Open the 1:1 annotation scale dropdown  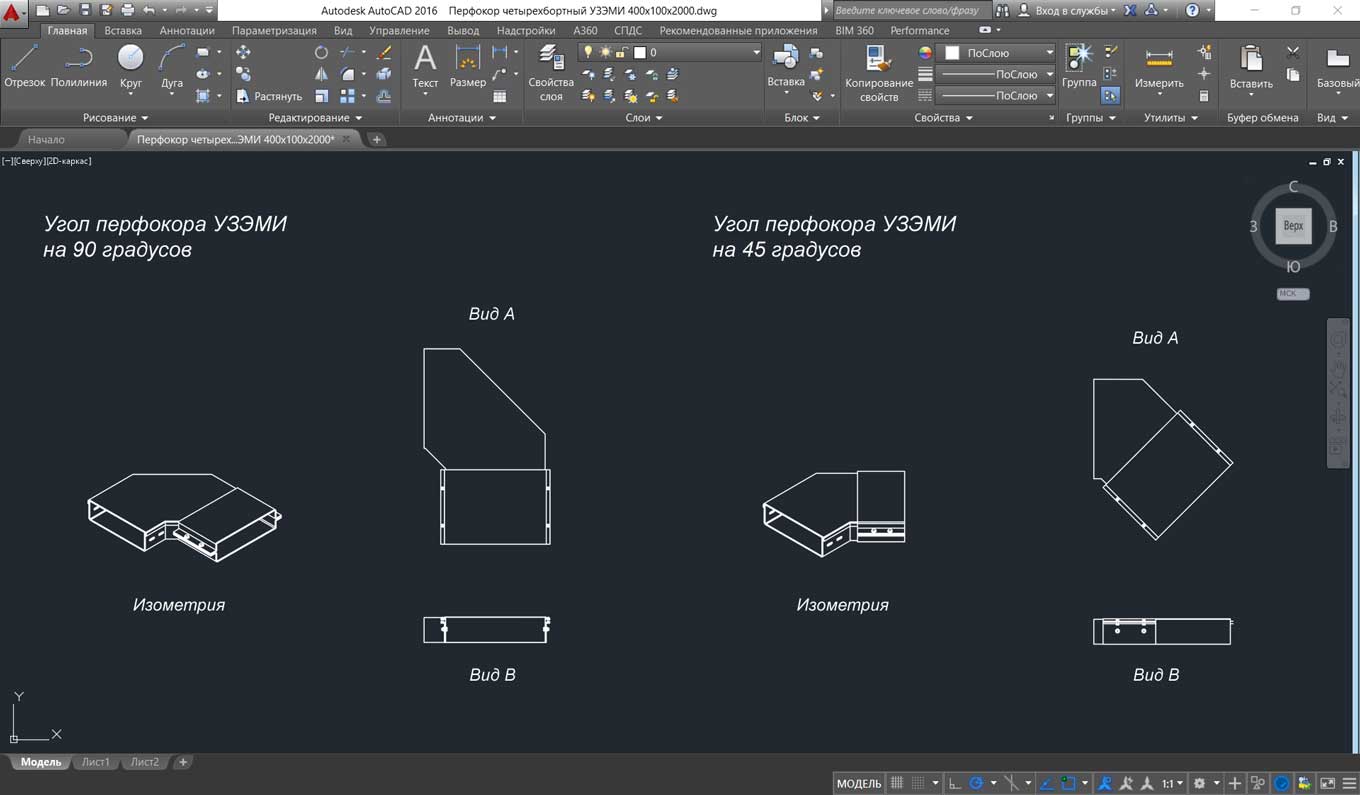click(x=1172, y=783)
